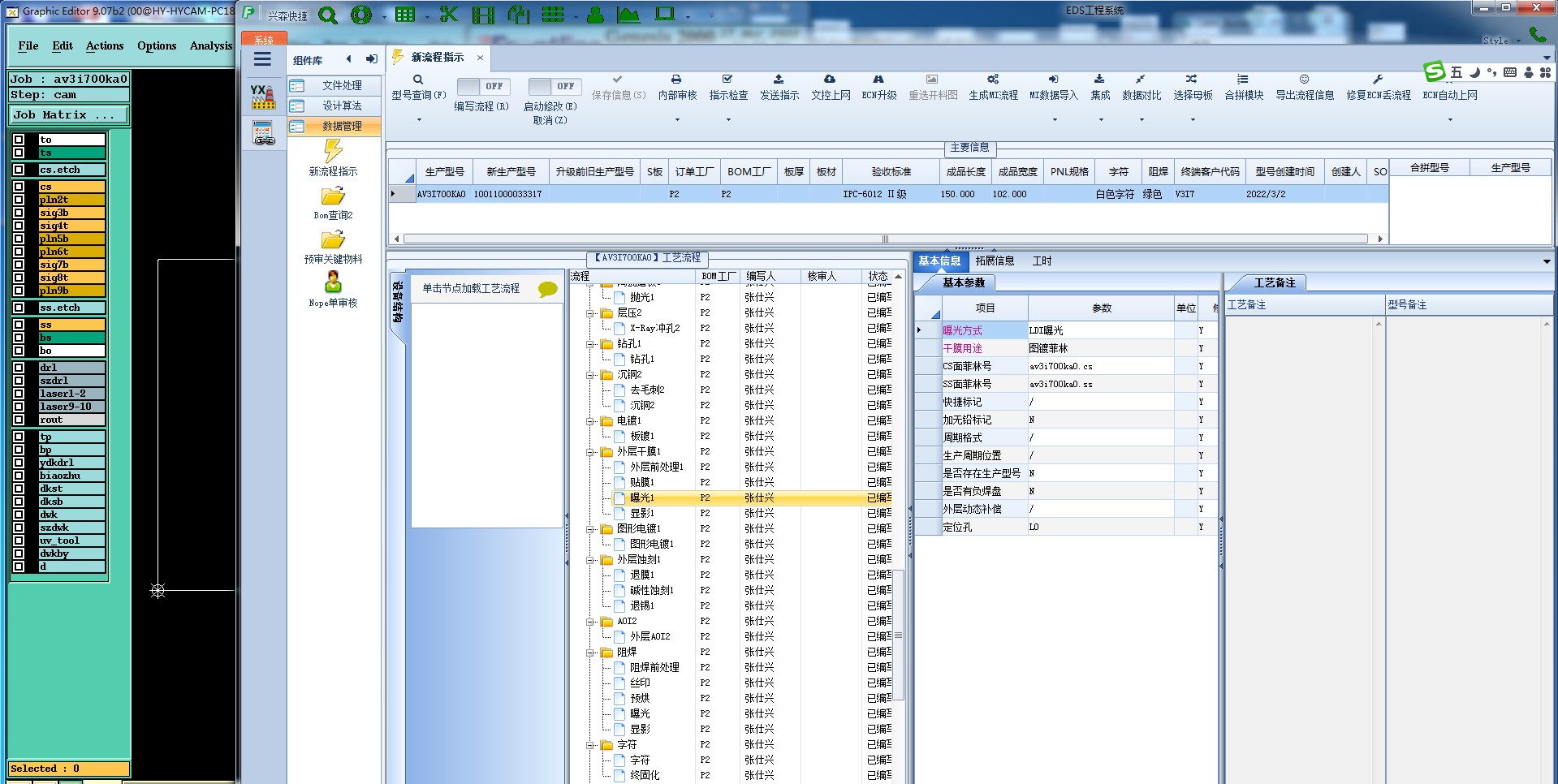Open dropdown arrow under MI数据导入
Screen dimensions: 1558x784
point(1055,120)
